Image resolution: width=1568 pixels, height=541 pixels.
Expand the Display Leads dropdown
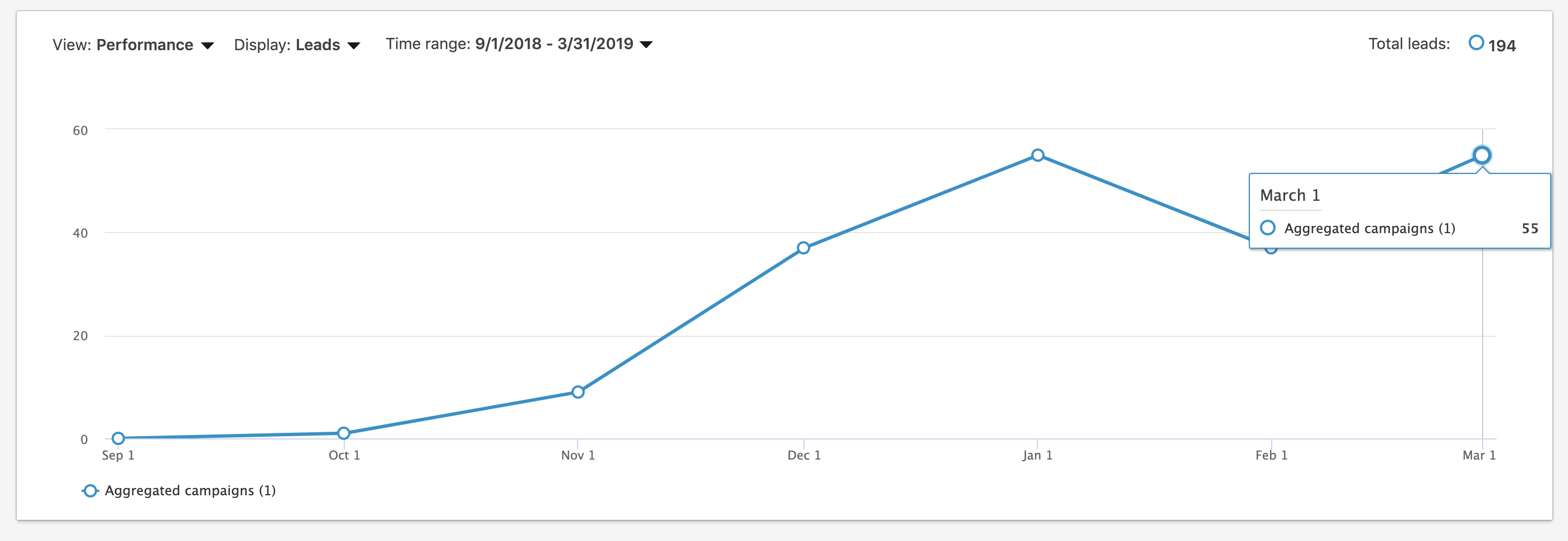point(353,46)
